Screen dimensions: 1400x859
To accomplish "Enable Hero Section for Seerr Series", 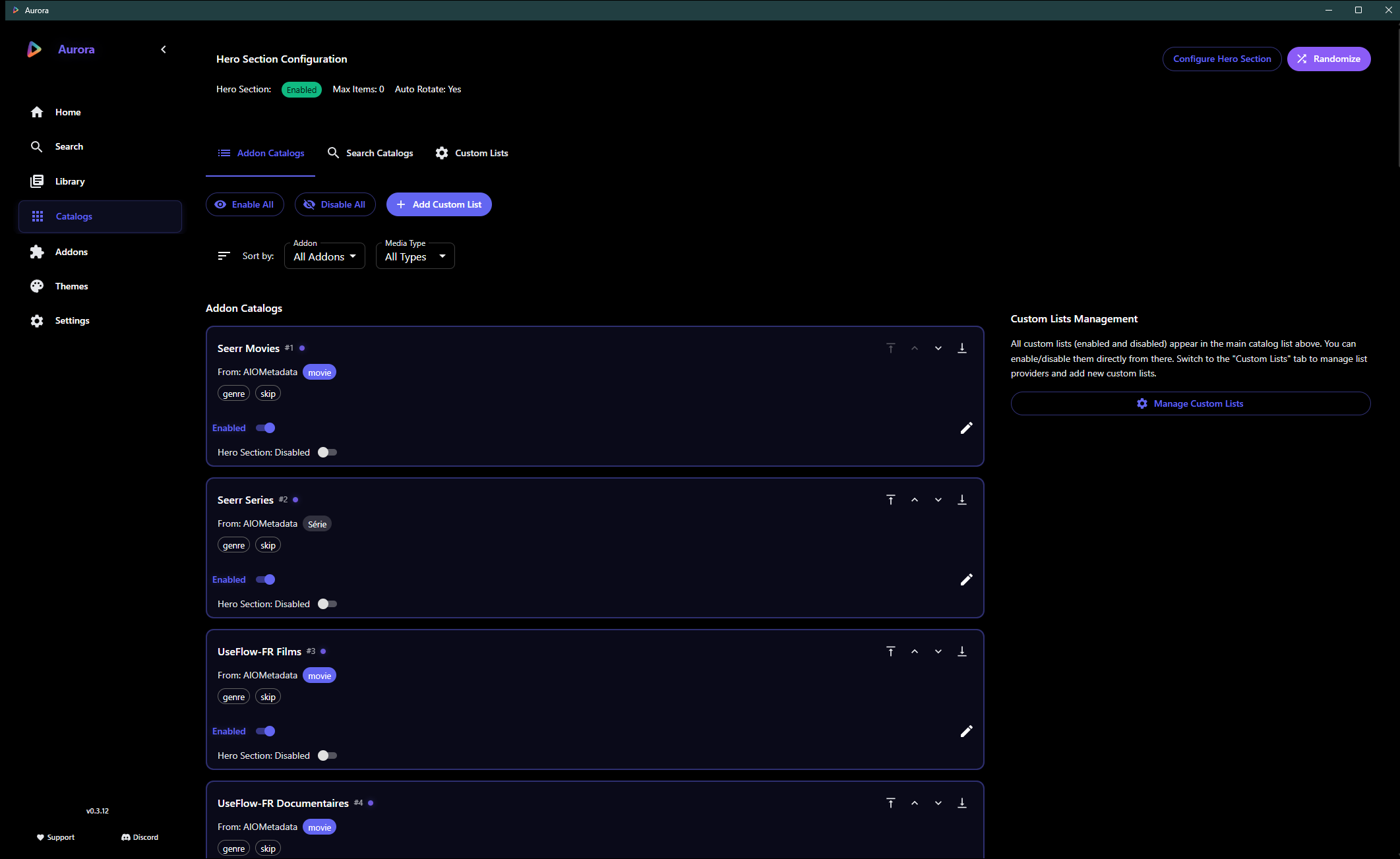I will click(327, 604).
